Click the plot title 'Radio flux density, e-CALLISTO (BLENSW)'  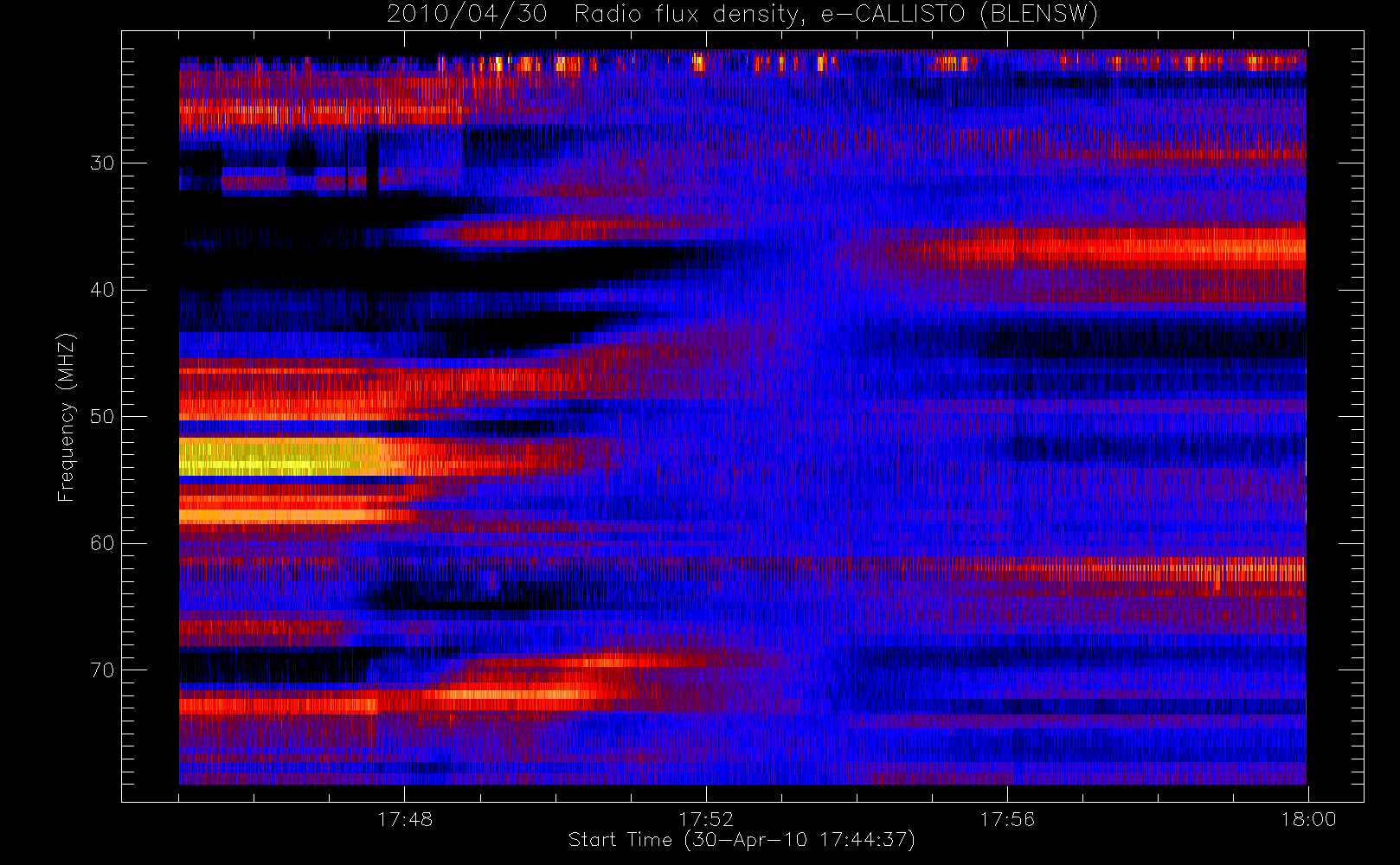tap(836, 15)
